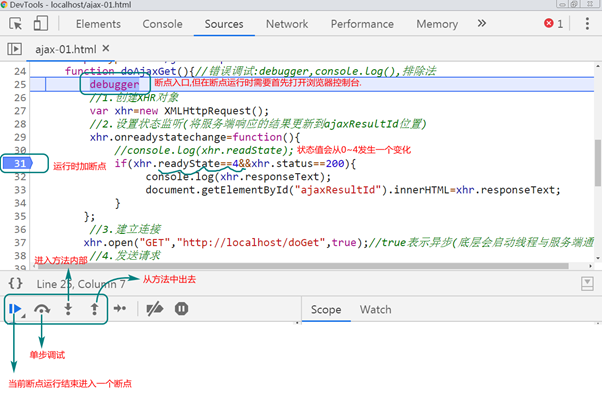The width and height of the screenshot is (602, 407).
Task: Click the red error count indicator
Action: [553, 23]
